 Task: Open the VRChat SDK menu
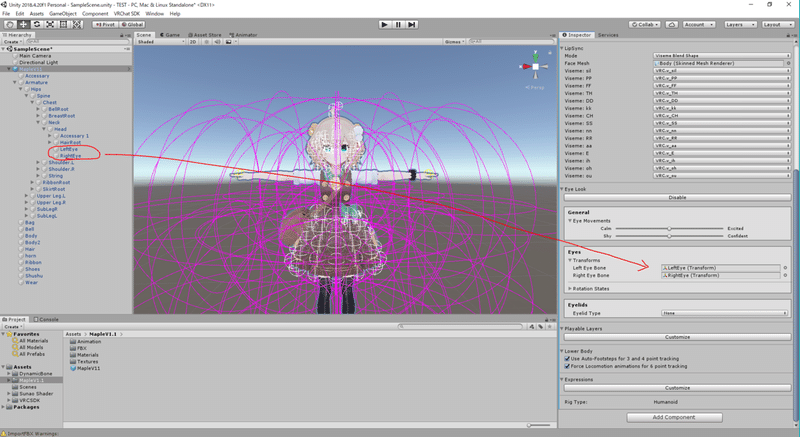pyautogui.click(x=127, y=14)
